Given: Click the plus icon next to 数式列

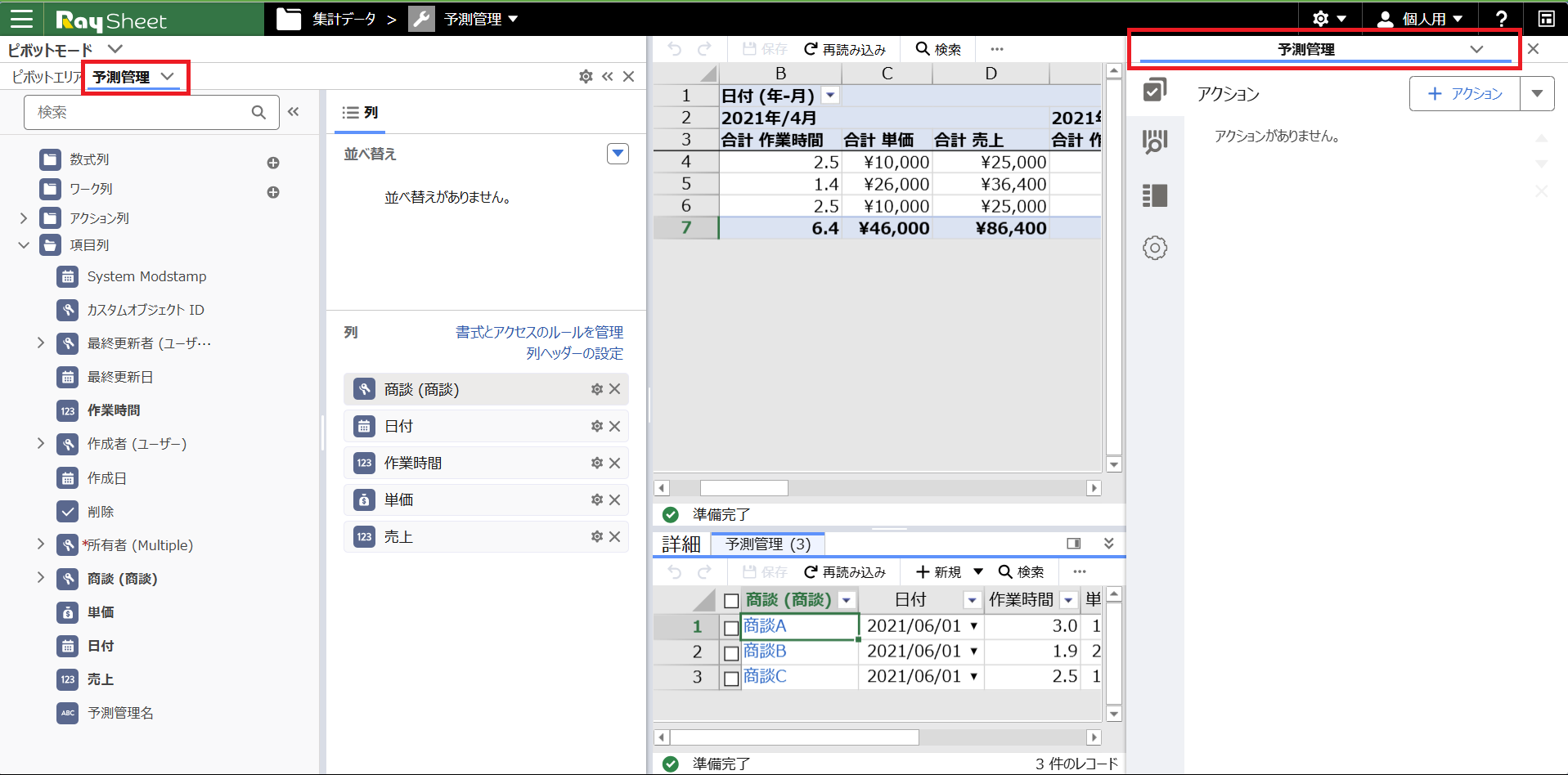Looking at the screenshot, I should click(x=273, y=163).
